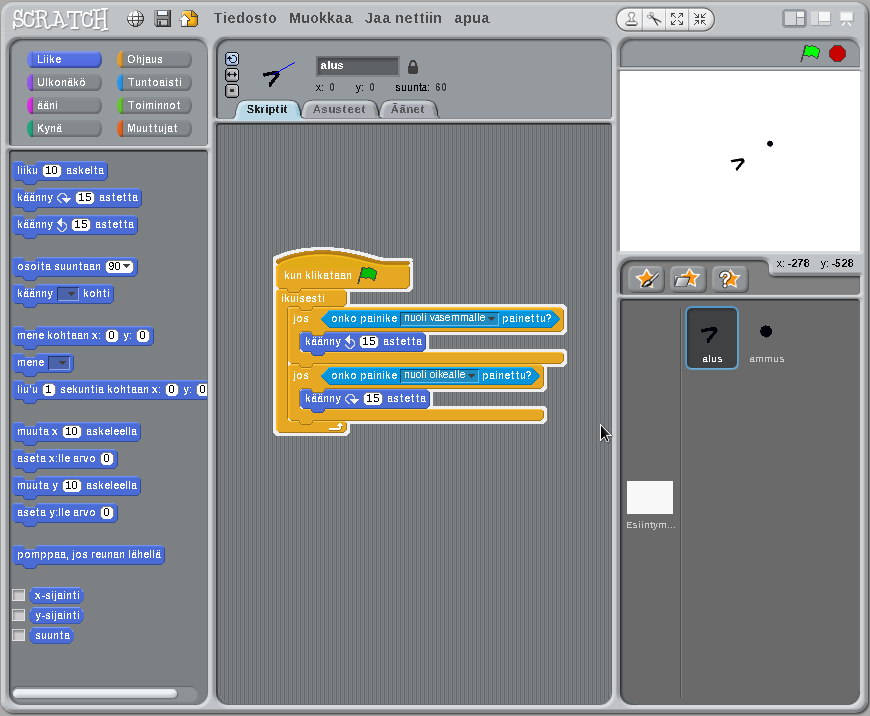The width and height of the screenshot is (870, 716).
Task: Open the Tiedosto menu
Action: 245,18
